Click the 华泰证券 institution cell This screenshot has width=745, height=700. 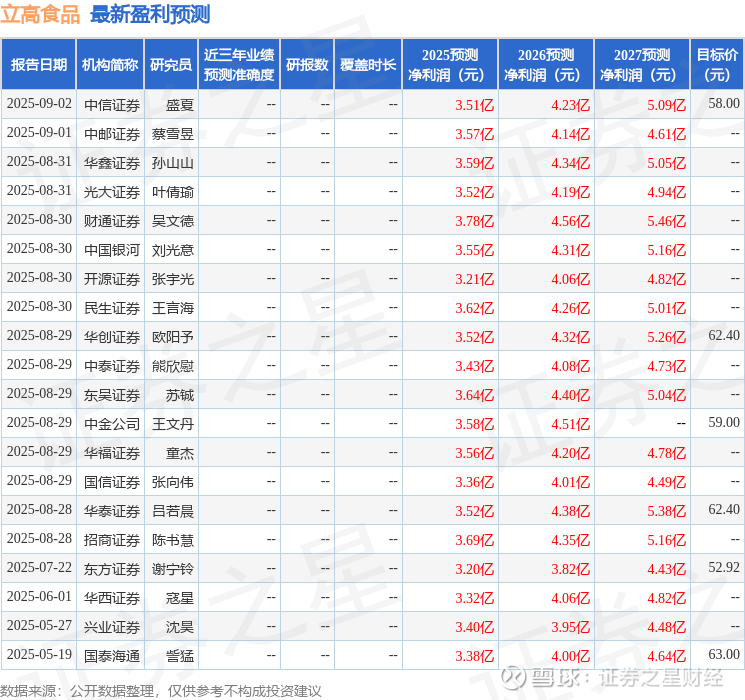coord(112,511)
